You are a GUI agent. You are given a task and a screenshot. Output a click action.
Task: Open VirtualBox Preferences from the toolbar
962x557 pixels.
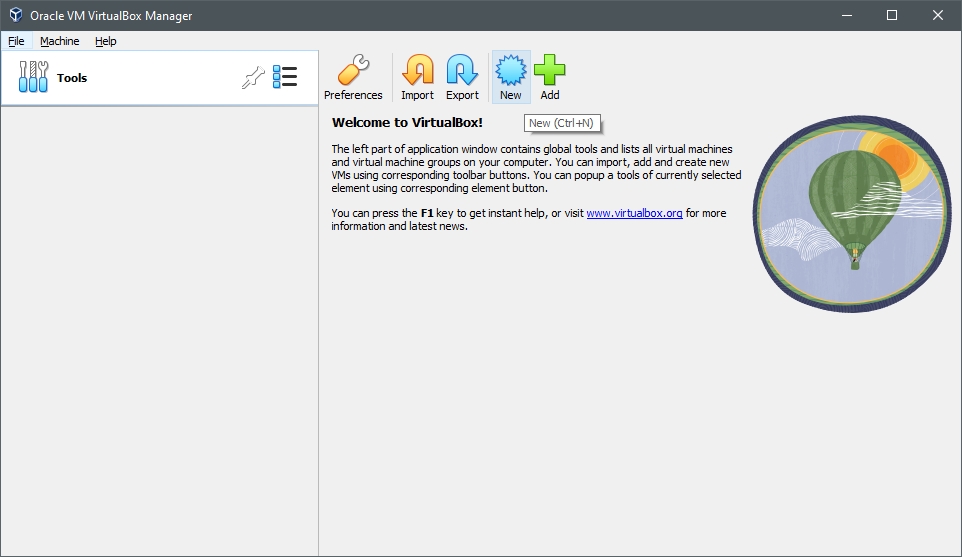pyautogui.click(x=353, y=78)
